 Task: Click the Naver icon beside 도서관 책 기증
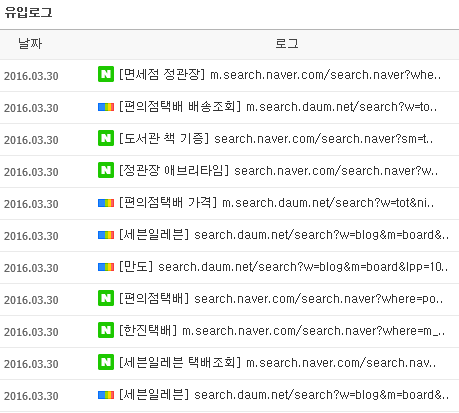tap(106, 138)
